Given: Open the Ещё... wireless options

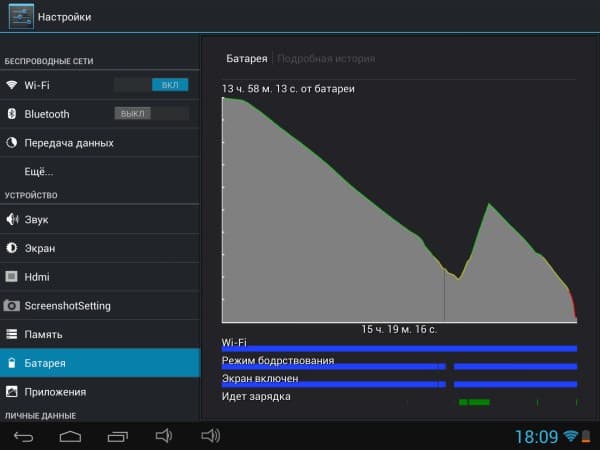Looking at the screenshot, I should pyautogui.click(x=100, y=171).
